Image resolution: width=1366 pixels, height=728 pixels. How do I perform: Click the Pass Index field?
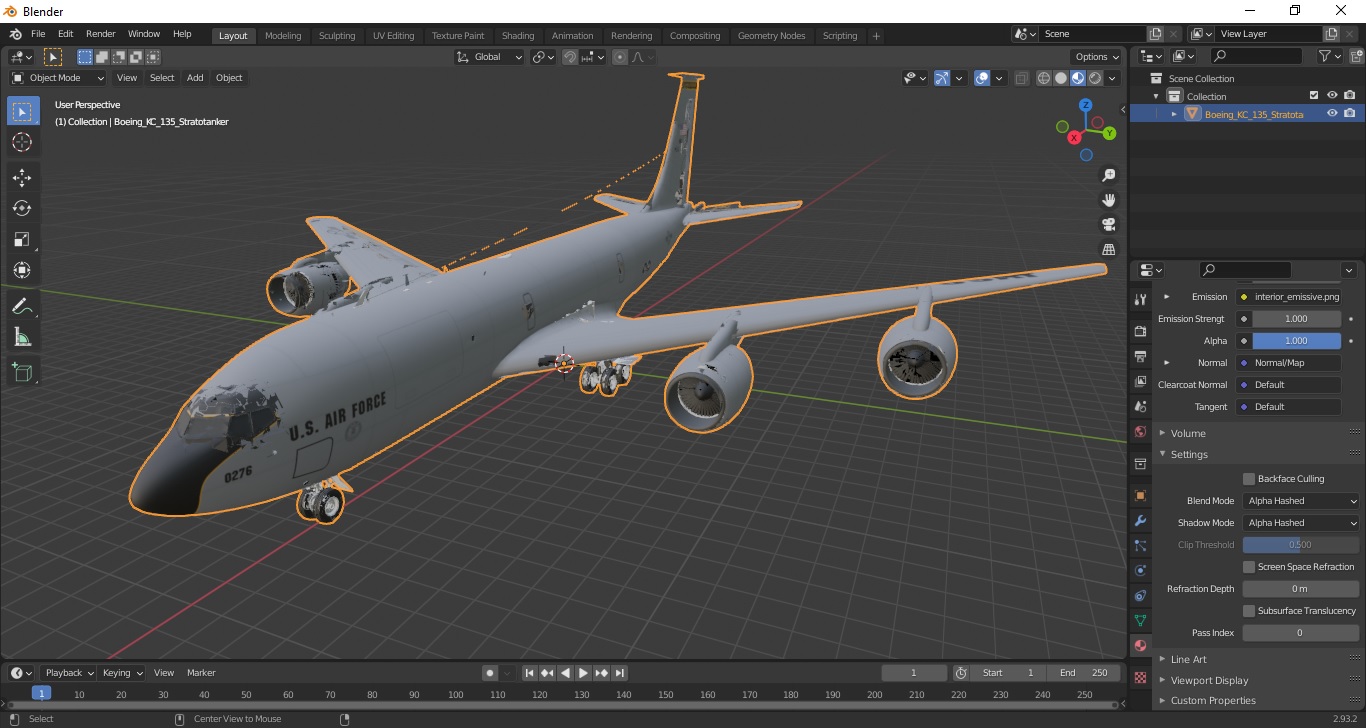(x=1300, y=633)
